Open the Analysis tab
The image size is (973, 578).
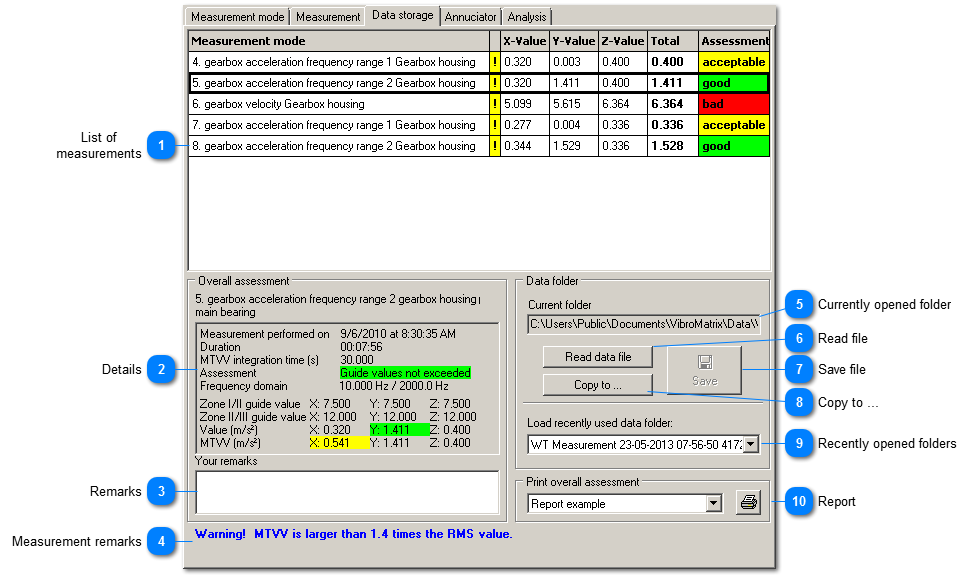(x=526, y=17)
